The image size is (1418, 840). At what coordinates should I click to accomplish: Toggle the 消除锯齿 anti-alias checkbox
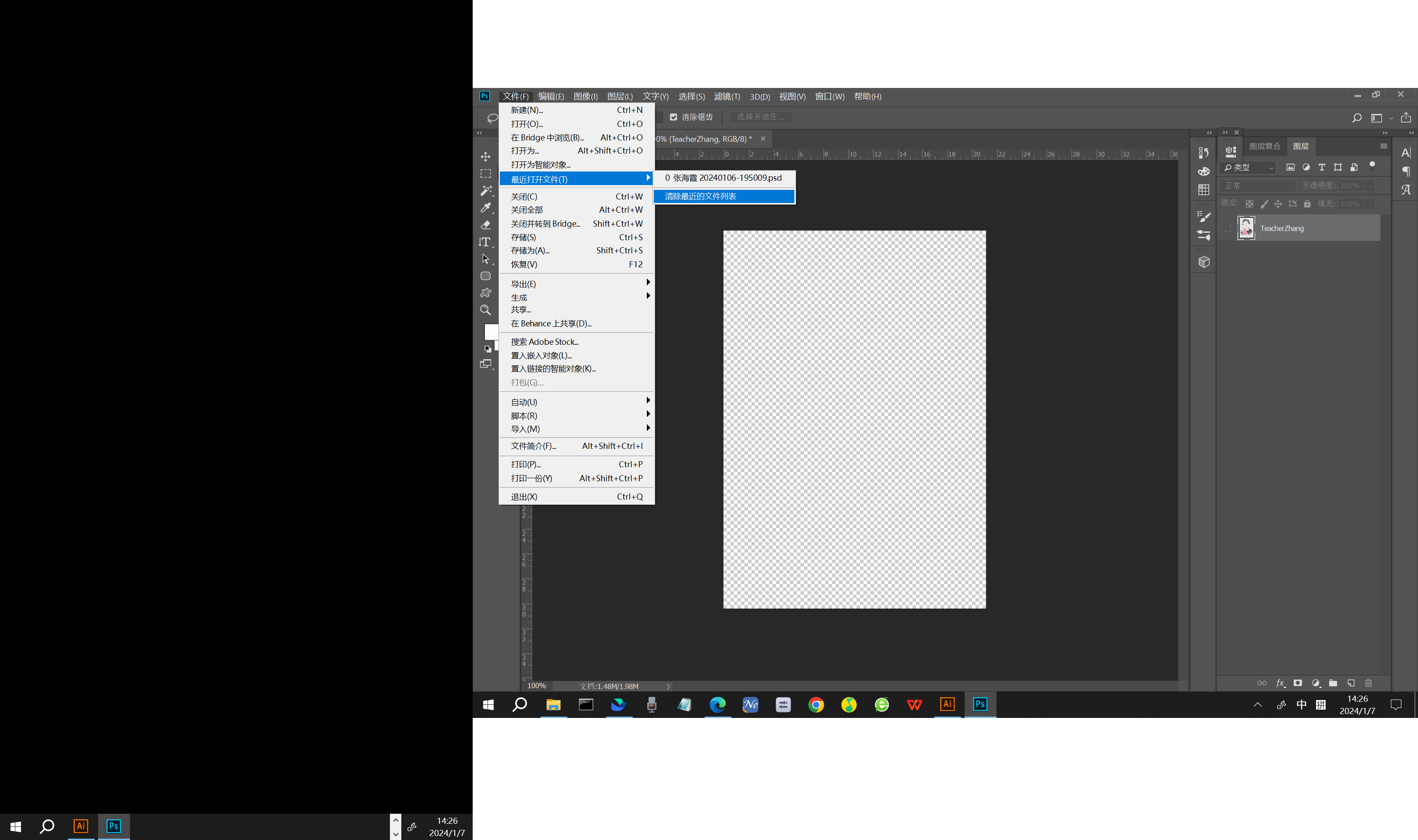674,117
